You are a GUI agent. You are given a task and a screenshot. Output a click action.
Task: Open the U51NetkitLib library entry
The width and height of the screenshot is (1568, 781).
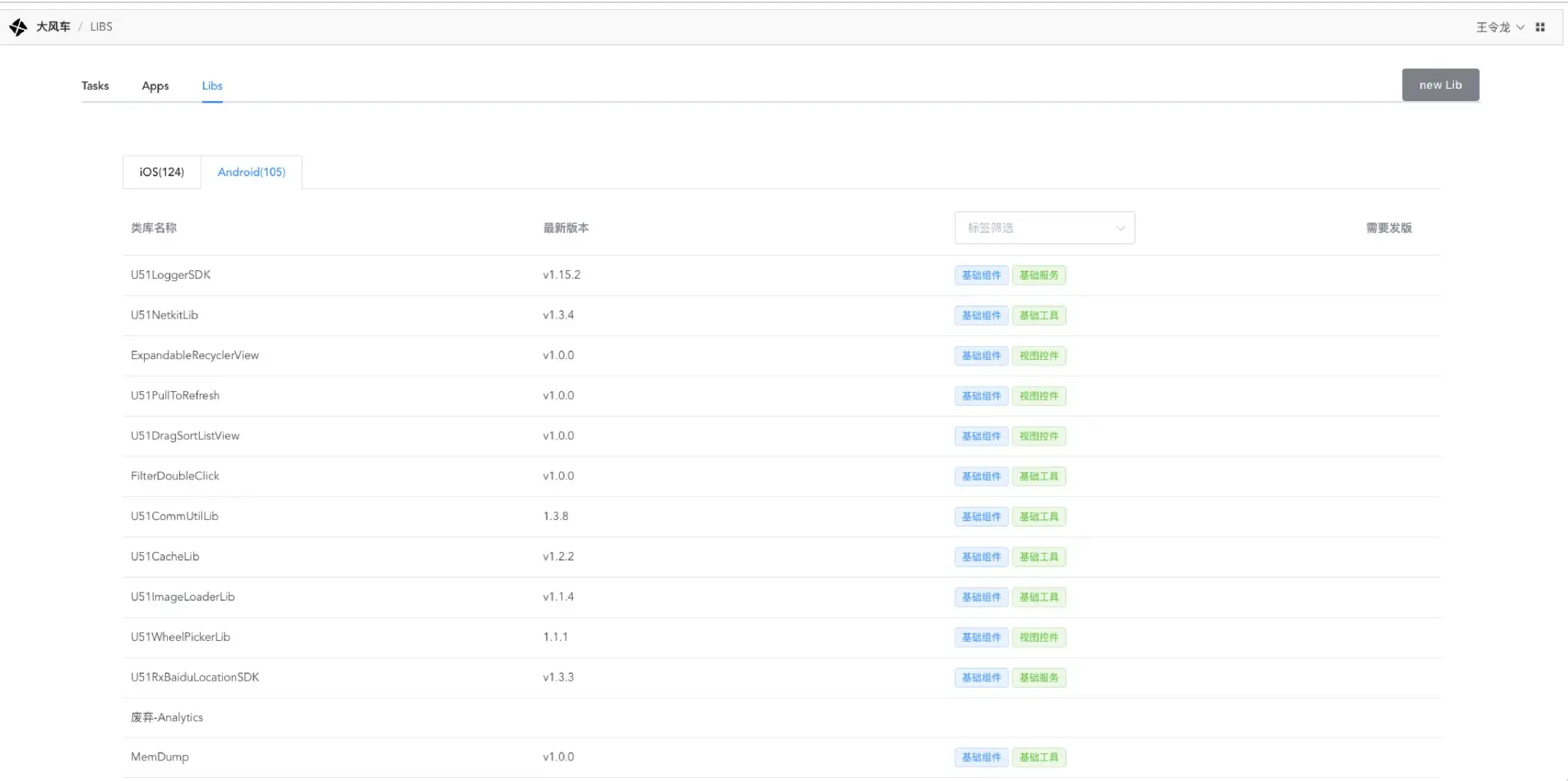coord(165,315)
